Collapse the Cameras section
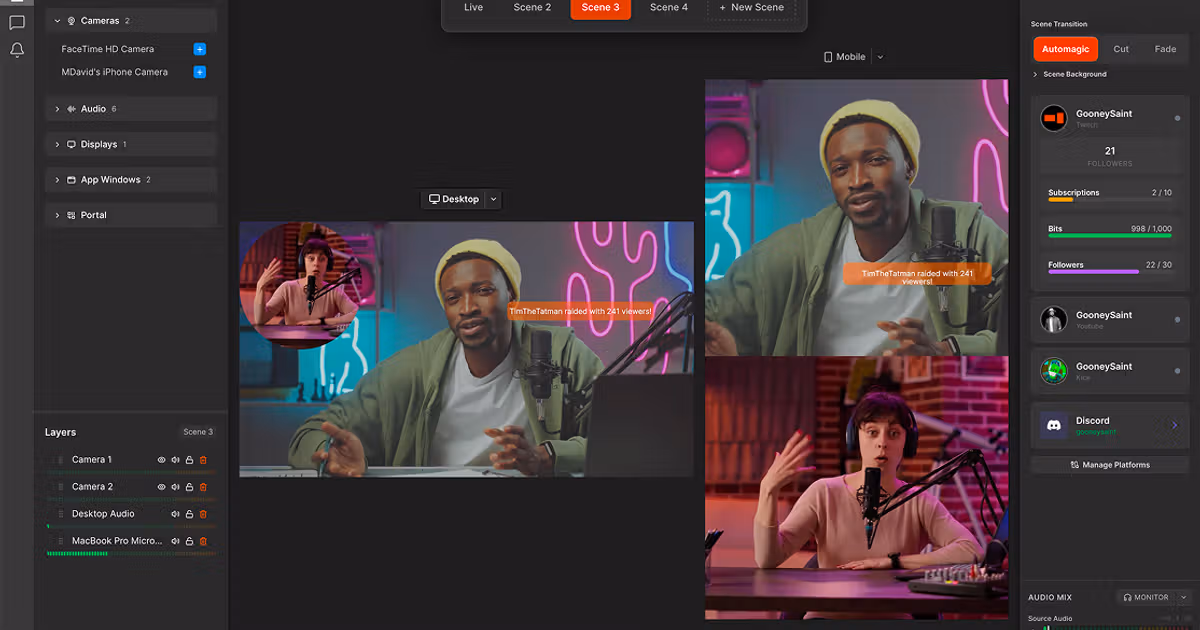This screenshot has height=630, width=1200. (57, 21)
